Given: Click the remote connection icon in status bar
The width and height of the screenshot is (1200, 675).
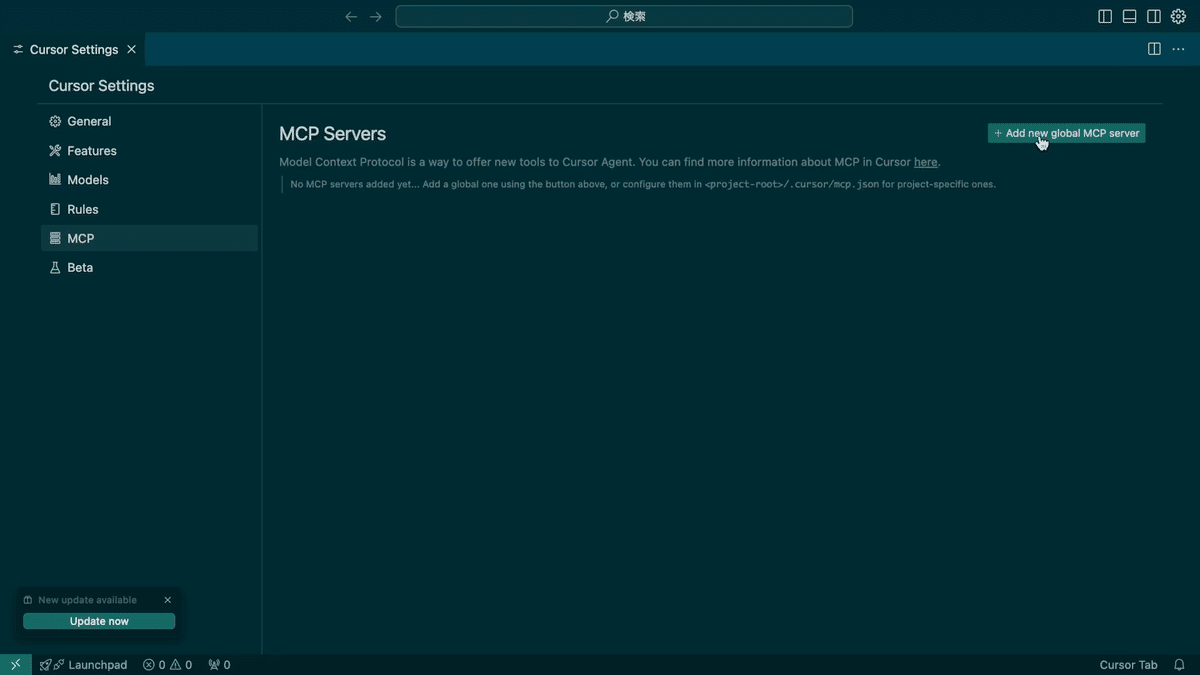Looking at the screenshot, I should tap(14, 664).
